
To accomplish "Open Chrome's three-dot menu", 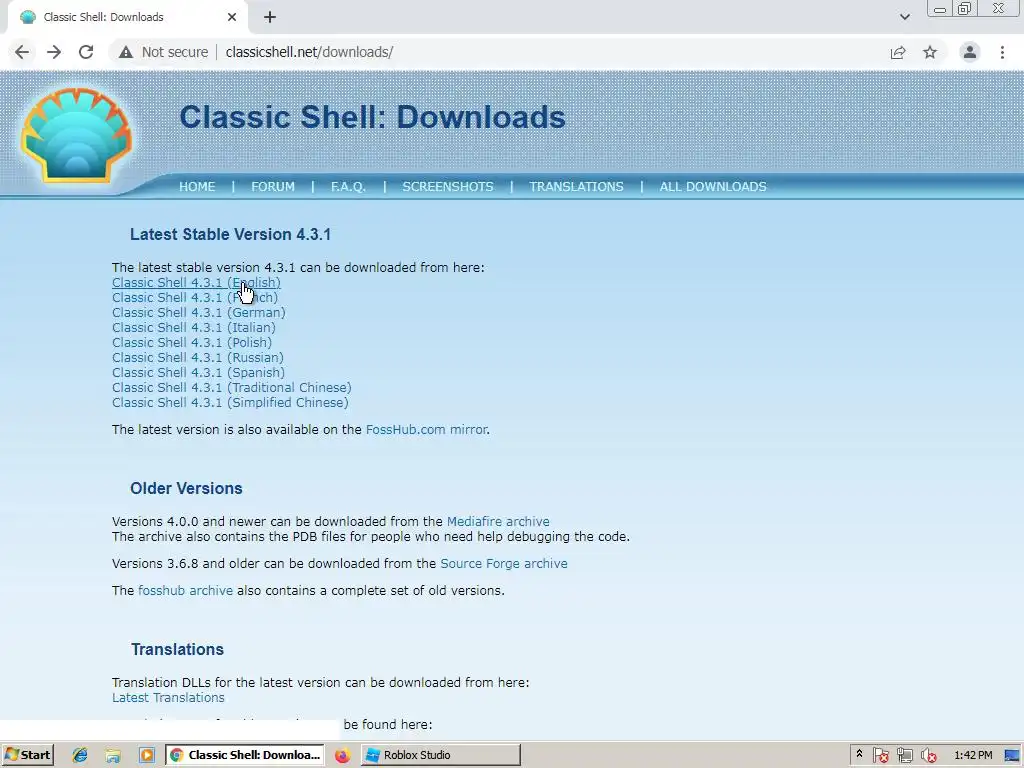I will (x=1002, y=52).
